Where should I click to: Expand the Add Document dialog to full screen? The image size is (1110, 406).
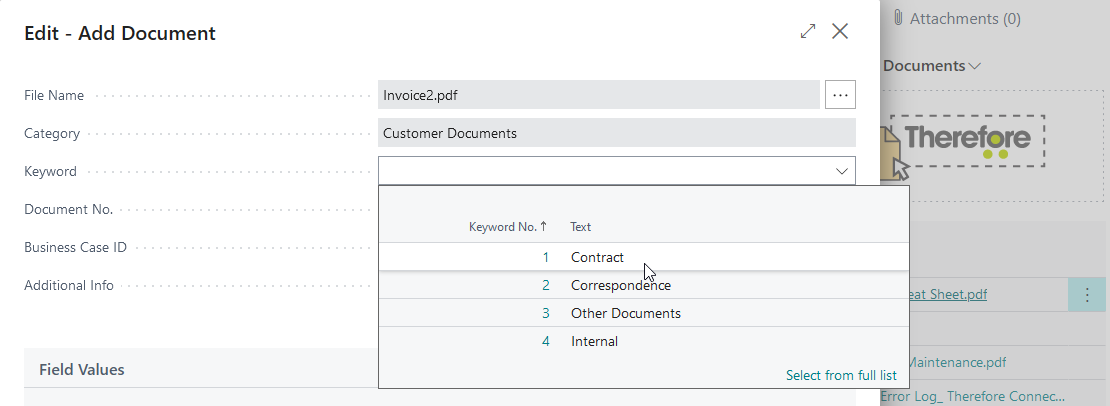pyautogui.click(x=808, y=32)
